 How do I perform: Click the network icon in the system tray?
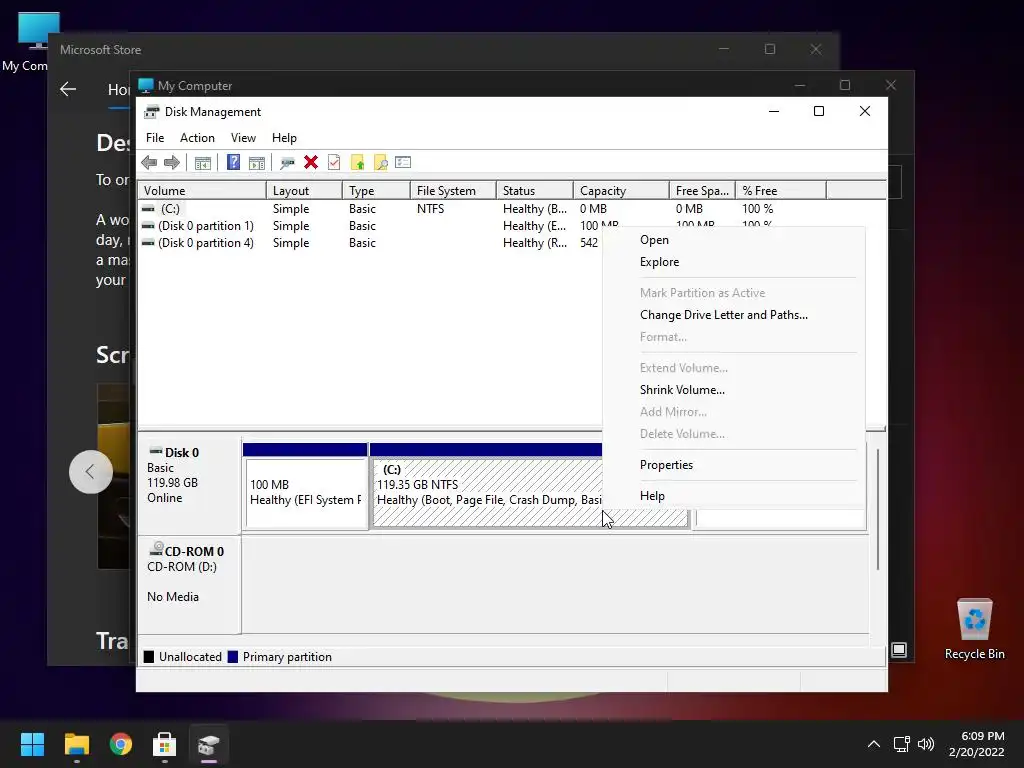pyautogui.click(x=902, y=744)
